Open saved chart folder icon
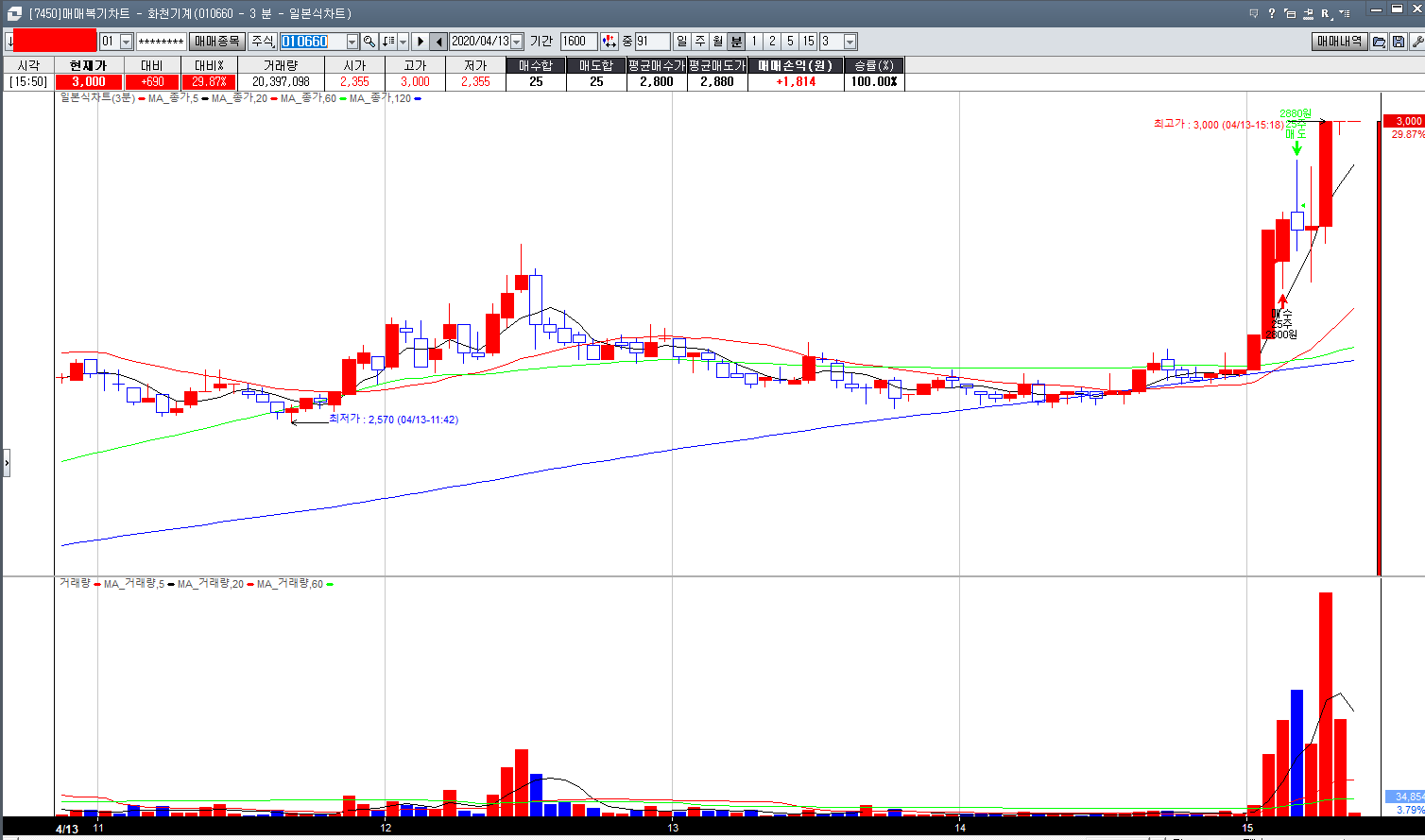This screenshot has height=840, width=1425. (x=1379, y=42)
